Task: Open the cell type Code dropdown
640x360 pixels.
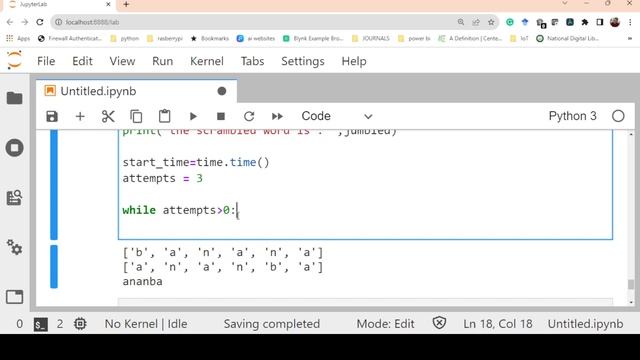Action: point(337,116)
